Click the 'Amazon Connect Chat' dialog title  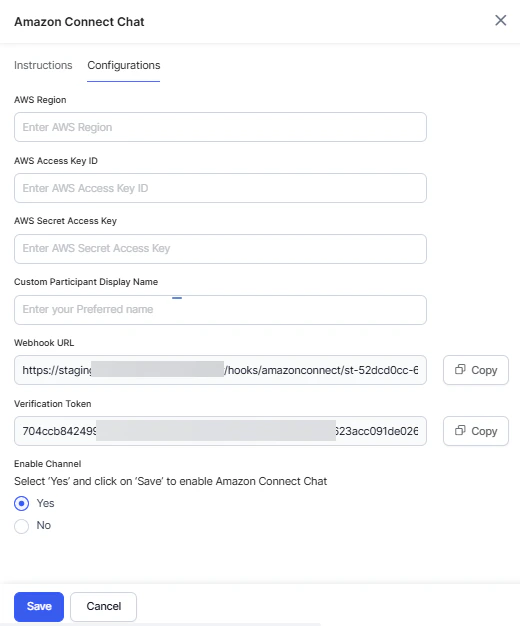[x=79, y=22]
